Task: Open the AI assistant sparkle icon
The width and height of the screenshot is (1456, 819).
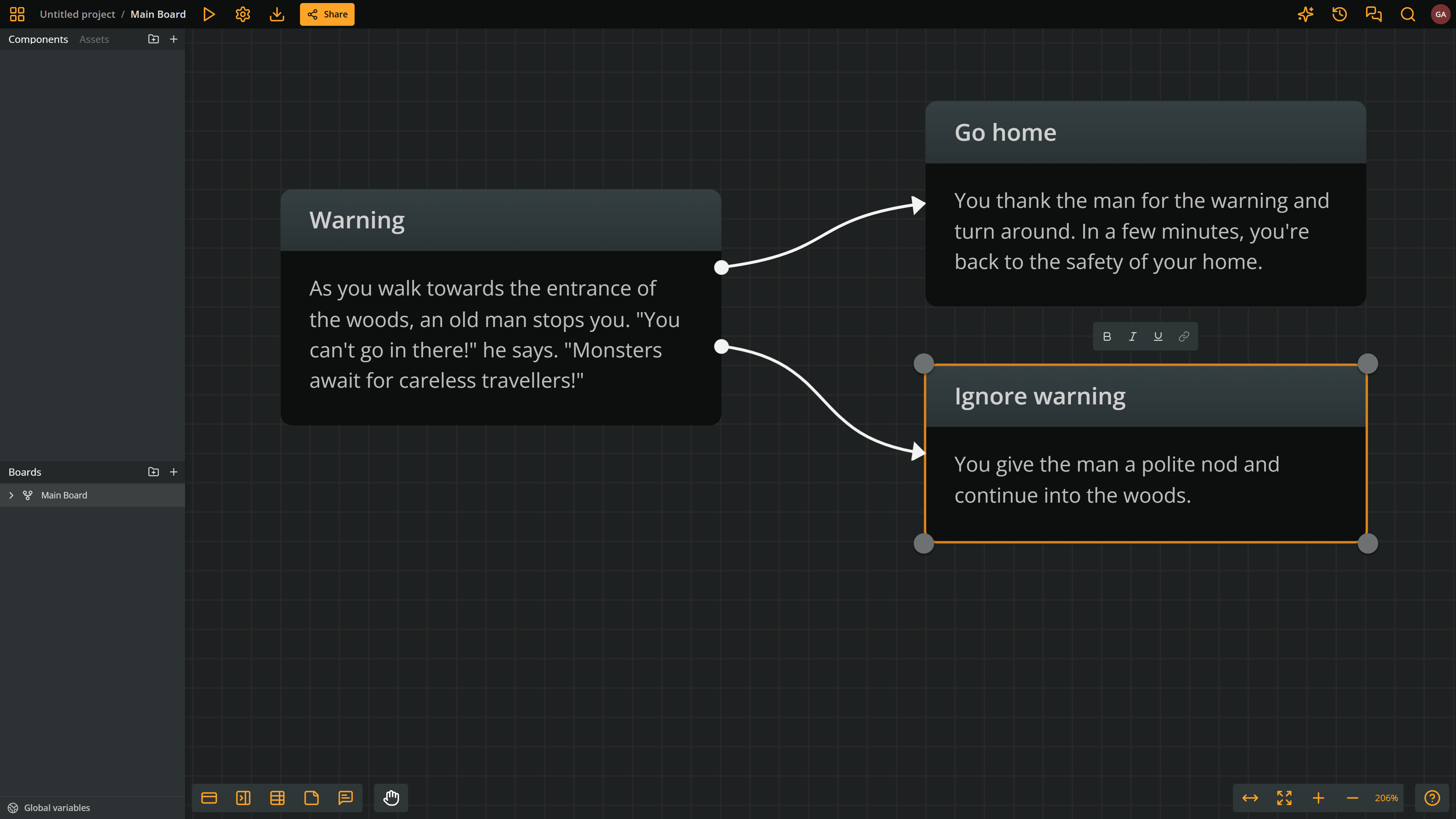Action: (1305, 14)
